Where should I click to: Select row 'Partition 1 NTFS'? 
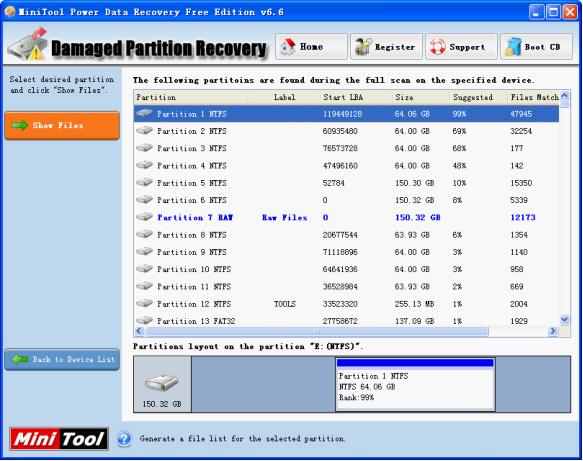pyautogui.click(x=347, y=114)
